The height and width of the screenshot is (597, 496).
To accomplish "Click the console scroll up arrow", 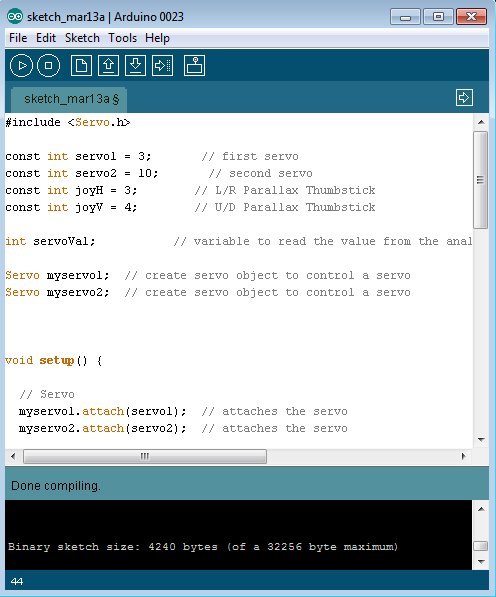I will pyautogui.click(x=481, y=509).
